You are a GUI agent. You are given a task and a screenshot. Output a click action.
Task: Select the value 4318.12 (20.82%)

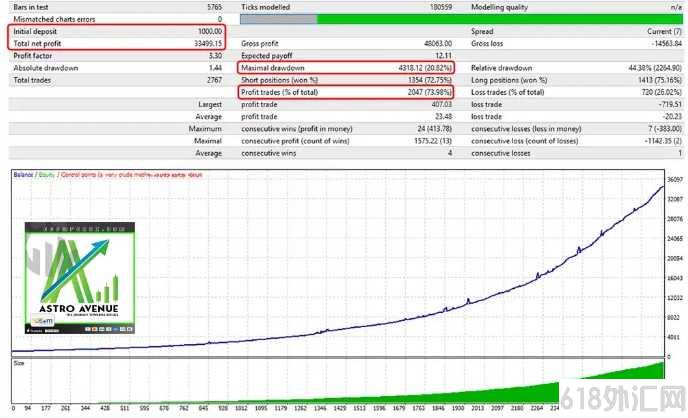[x=425, y=68]
